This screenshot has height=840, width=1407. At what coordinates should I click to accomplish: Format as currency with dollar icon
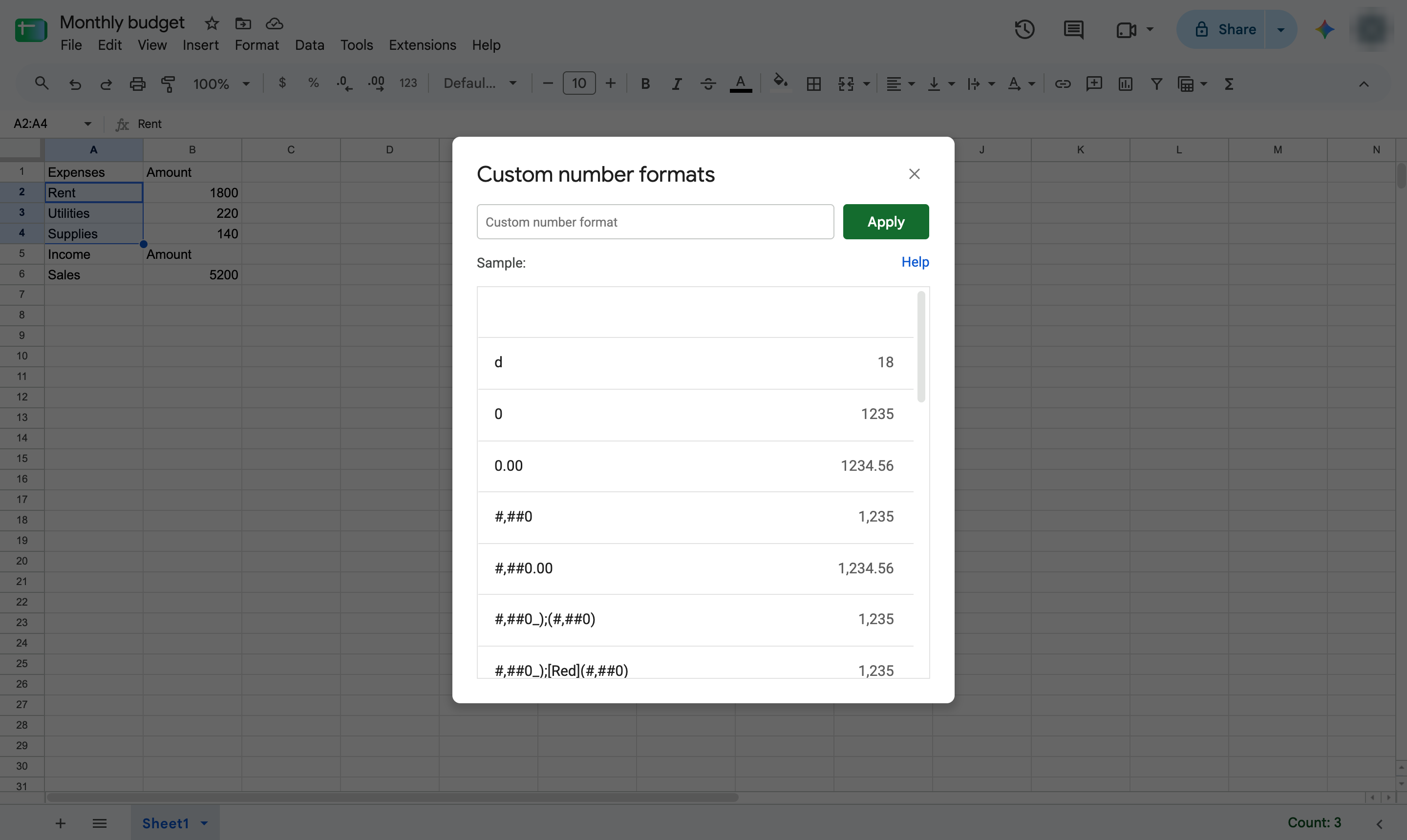click(x=282, y=83)
